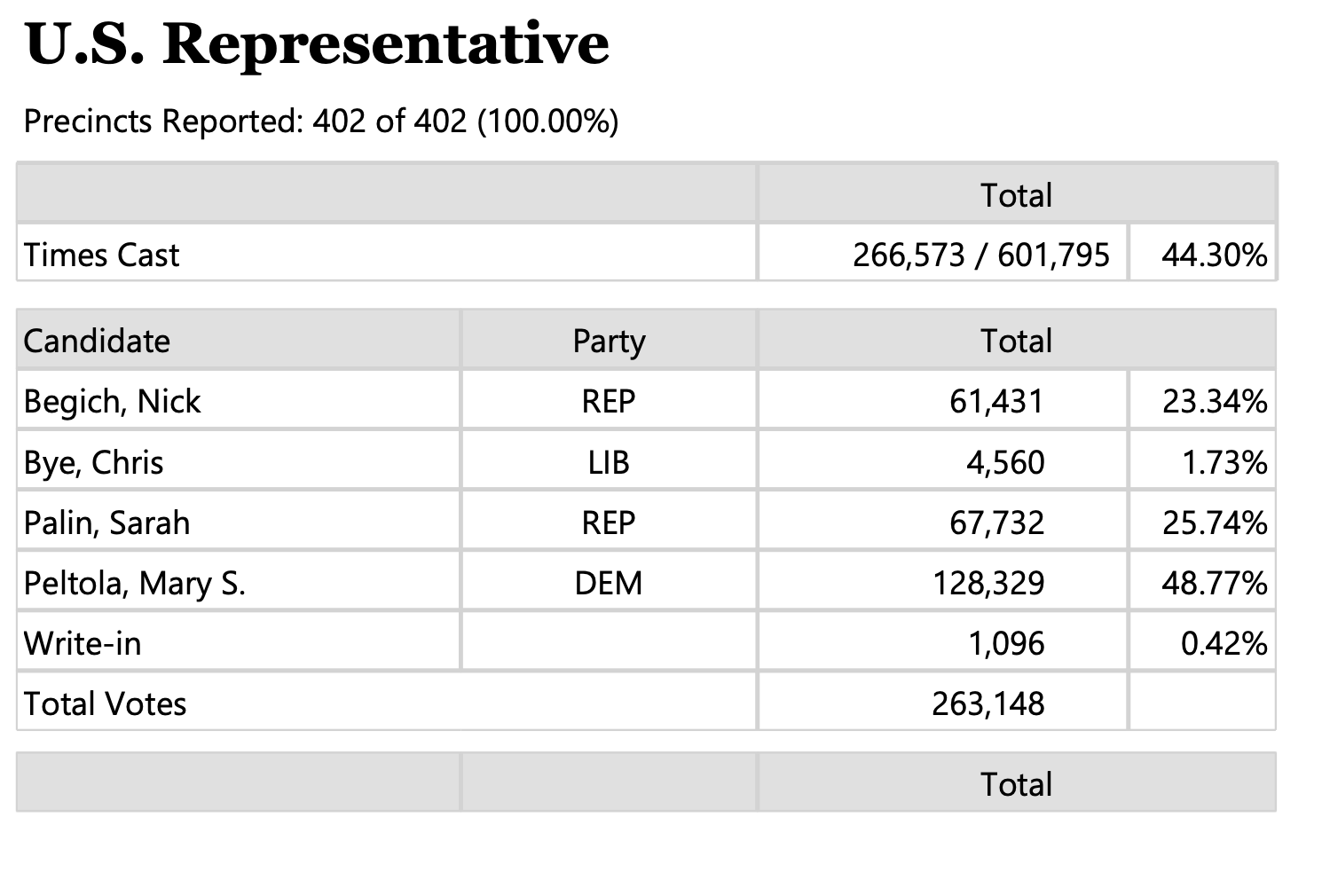Screen dimensions: 1322x896
Task: Select the Palin, Sarah candidate name
Action: pyautogui.click(x=106, y=523)
